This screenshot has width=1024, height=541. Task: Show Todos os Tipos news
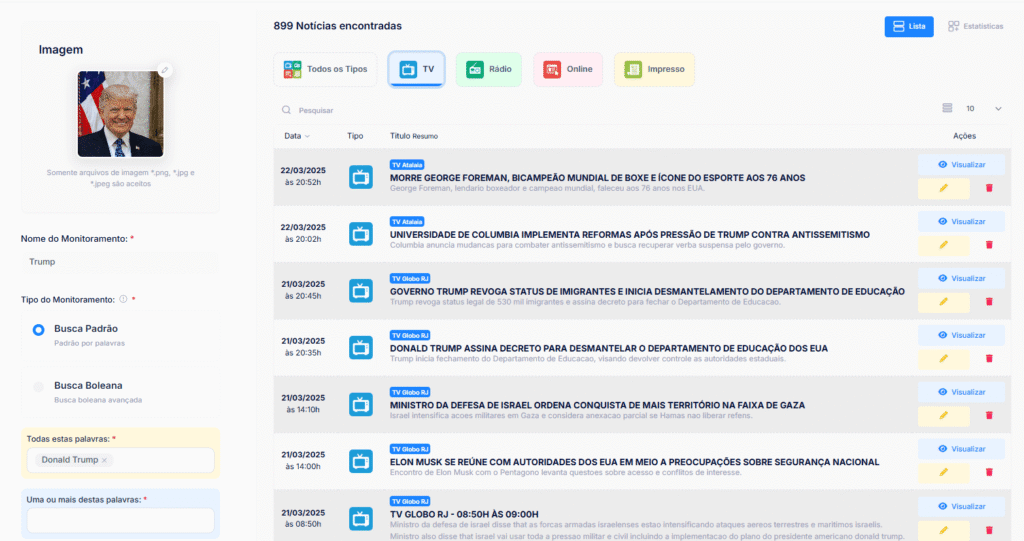pyautogui.click(x=325, y=69)
